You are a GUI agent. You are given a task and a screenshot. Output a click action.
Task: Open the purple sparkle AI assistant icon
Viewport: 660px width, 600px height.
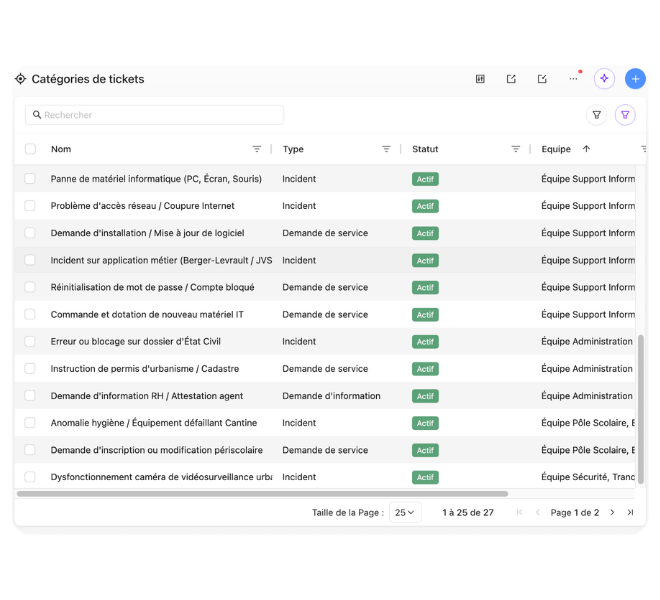coord(604,79)
